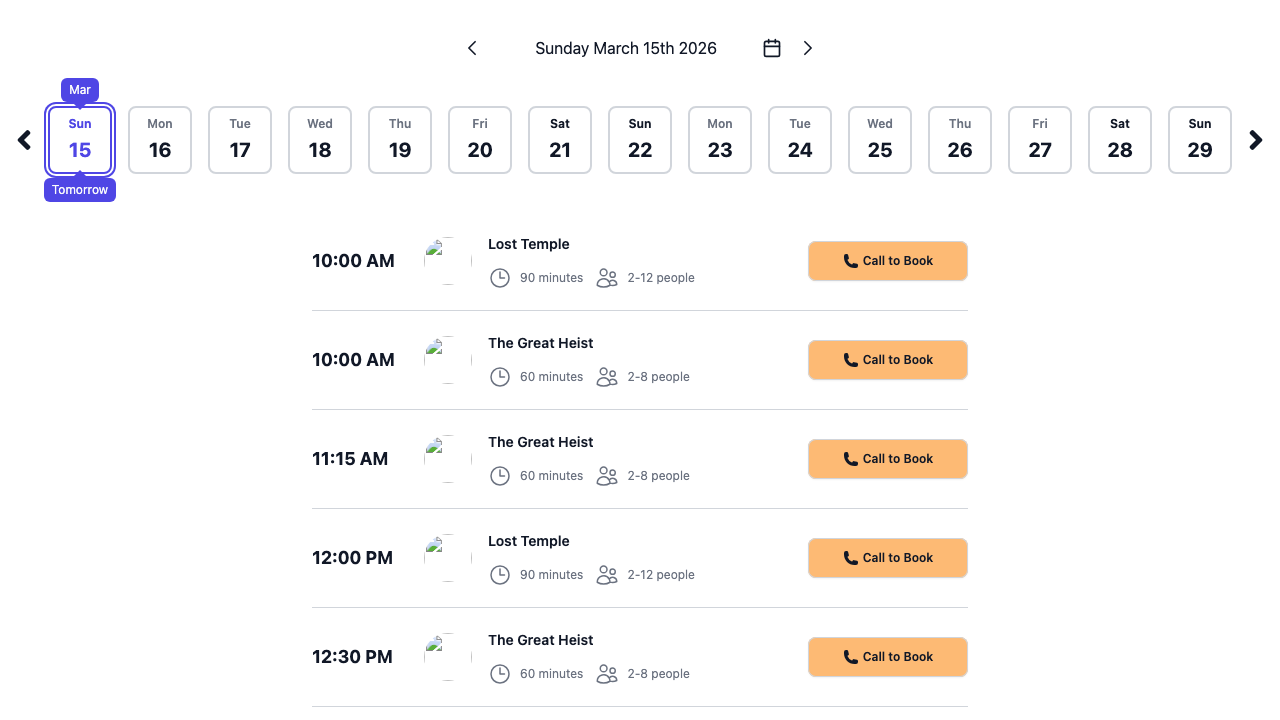Image resolution: width=1280 pixels, height=720 pixels.
Task: Open the Lost Temple thumbnail image
Action: pos(446,260)
